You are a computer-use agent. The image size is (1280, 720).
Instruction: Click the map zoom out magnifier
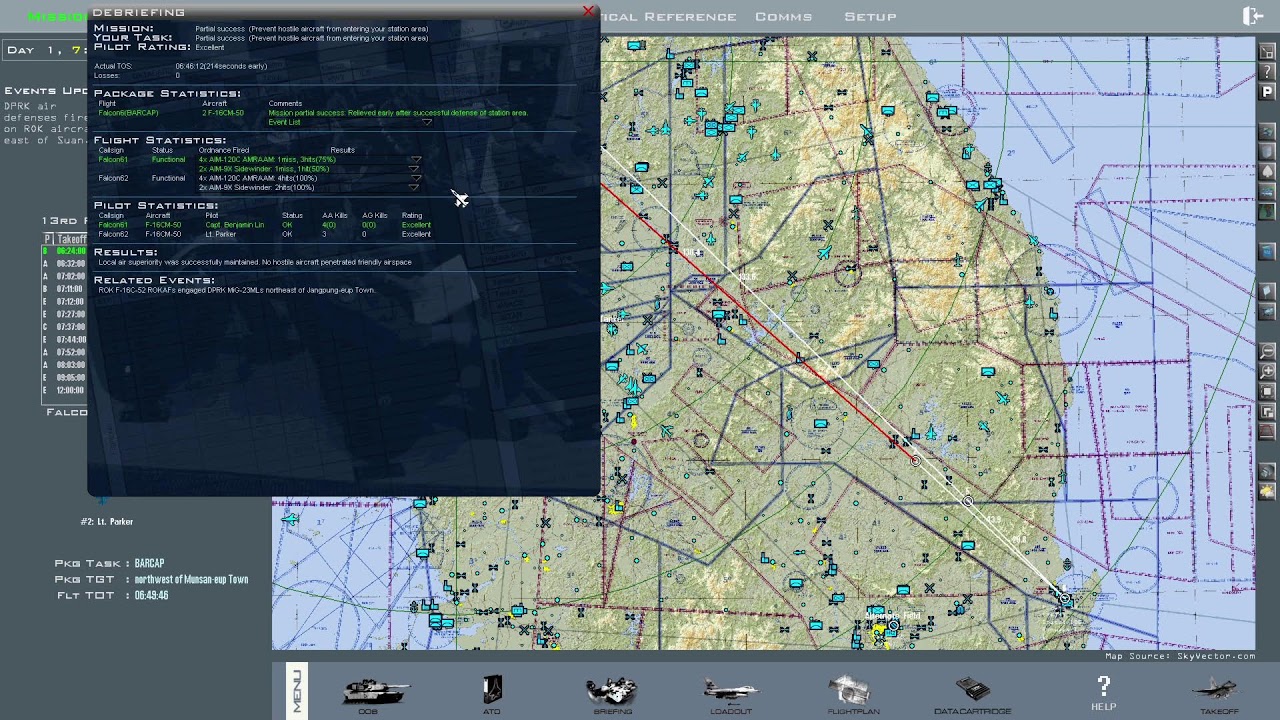click(x=1267, y=351)
